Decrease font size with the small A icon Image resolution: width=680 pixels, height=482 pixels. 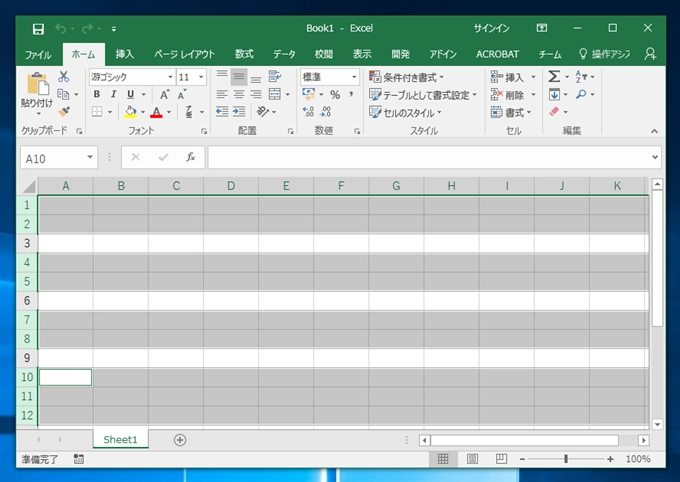tap(181, 94)
